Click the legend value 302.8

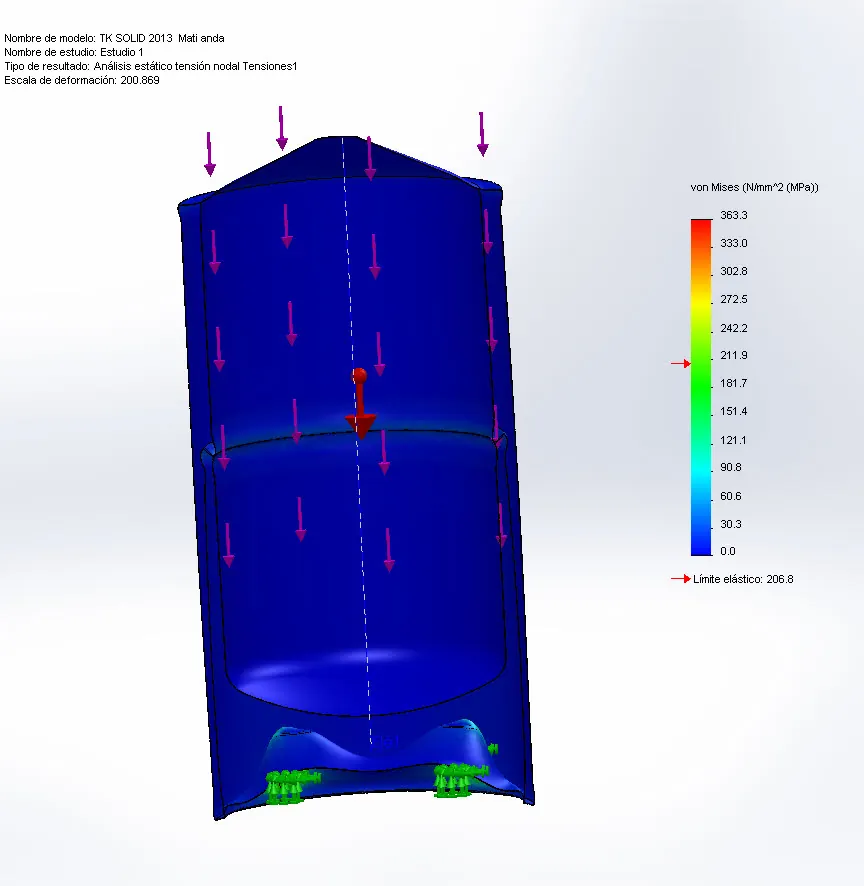733,271
